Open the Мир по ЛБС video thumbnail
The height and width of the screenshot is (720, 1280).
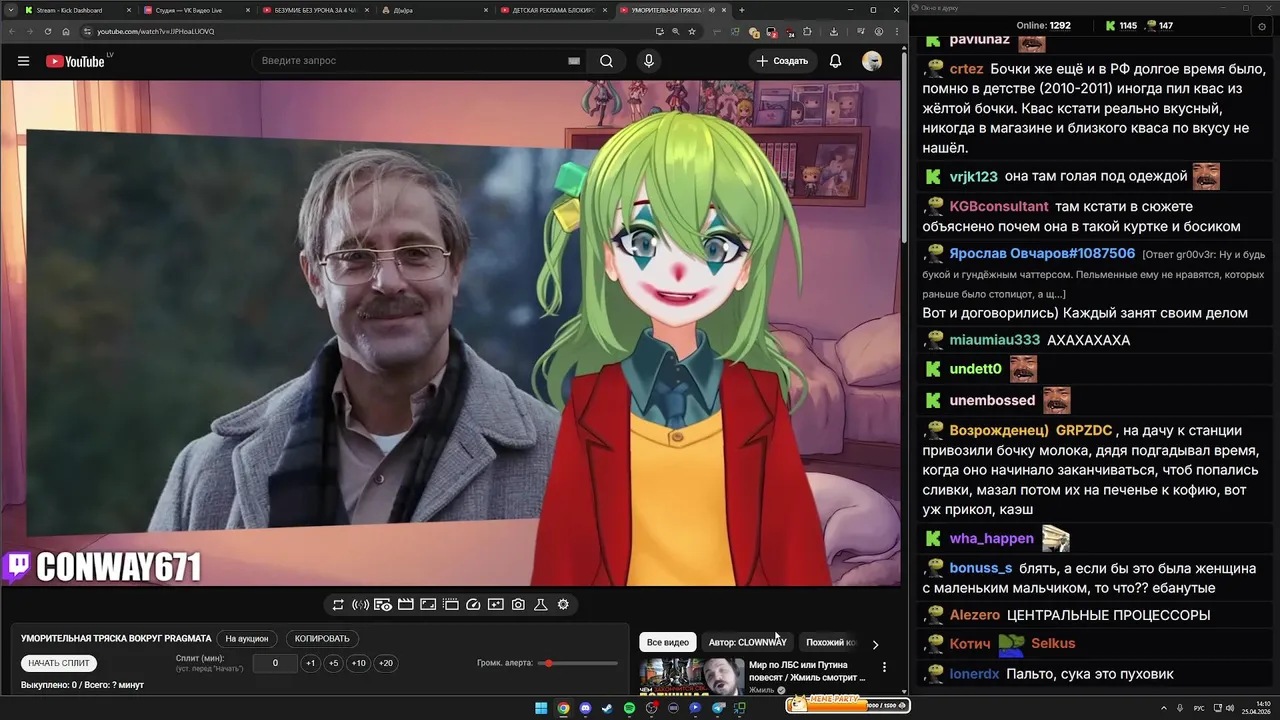point(692,677)
